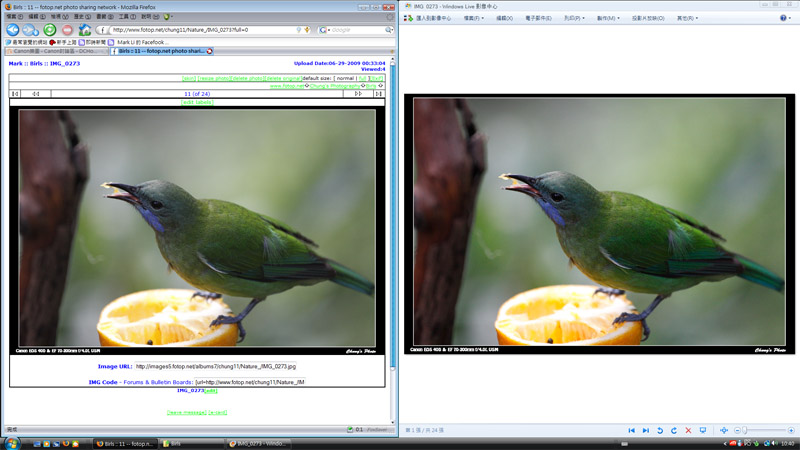Jump to first photo in album
The width and height of the screenshot is (800, 450).
point(15,94)
